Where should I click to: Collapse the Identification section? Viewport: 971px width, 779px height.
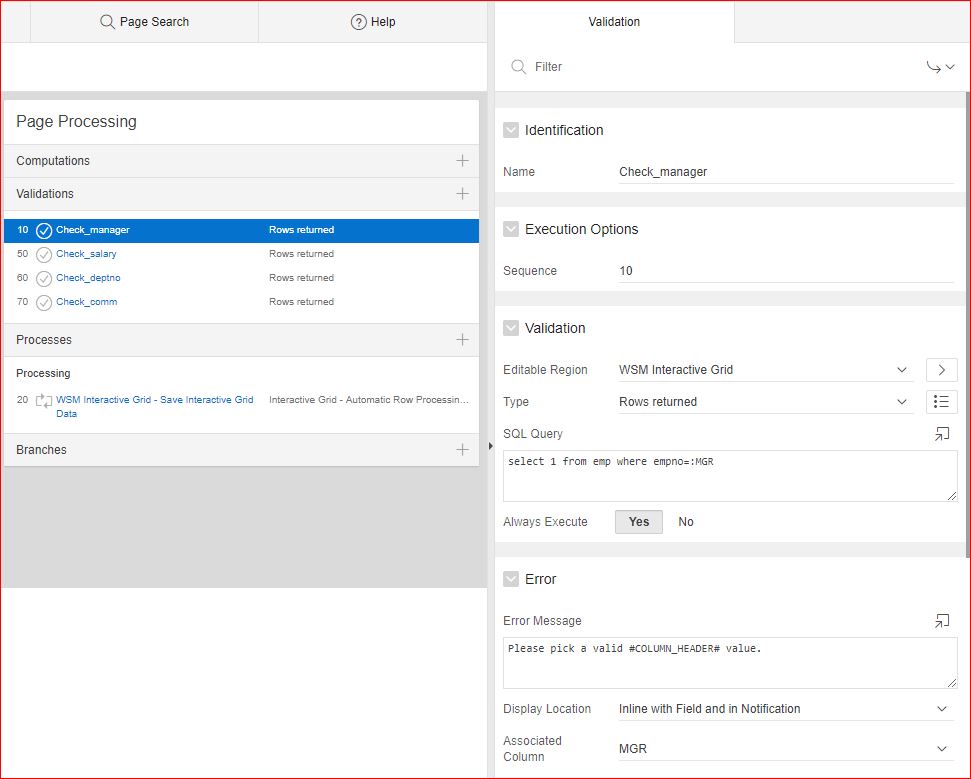[511, 130]
